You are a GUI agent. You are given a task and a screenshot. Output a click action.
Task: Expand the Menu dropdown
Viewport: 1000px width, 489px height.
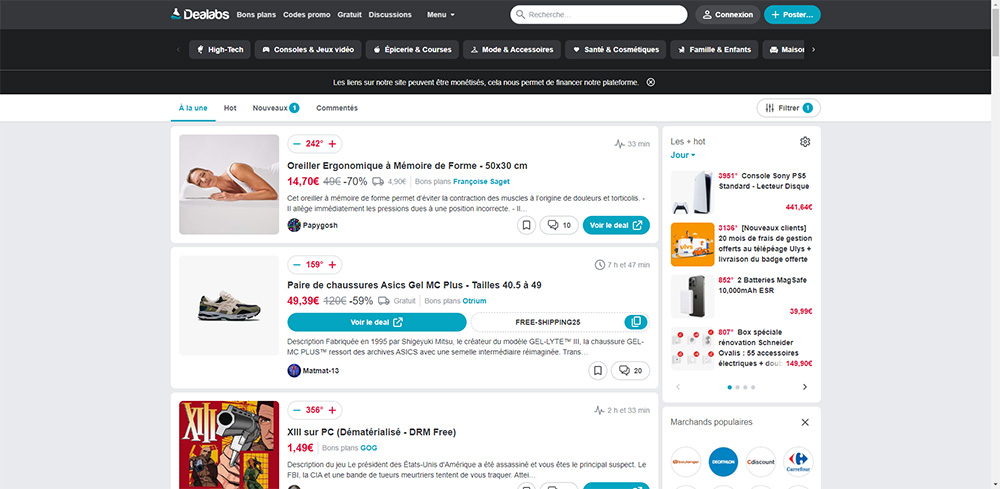(x=441, y=15)
